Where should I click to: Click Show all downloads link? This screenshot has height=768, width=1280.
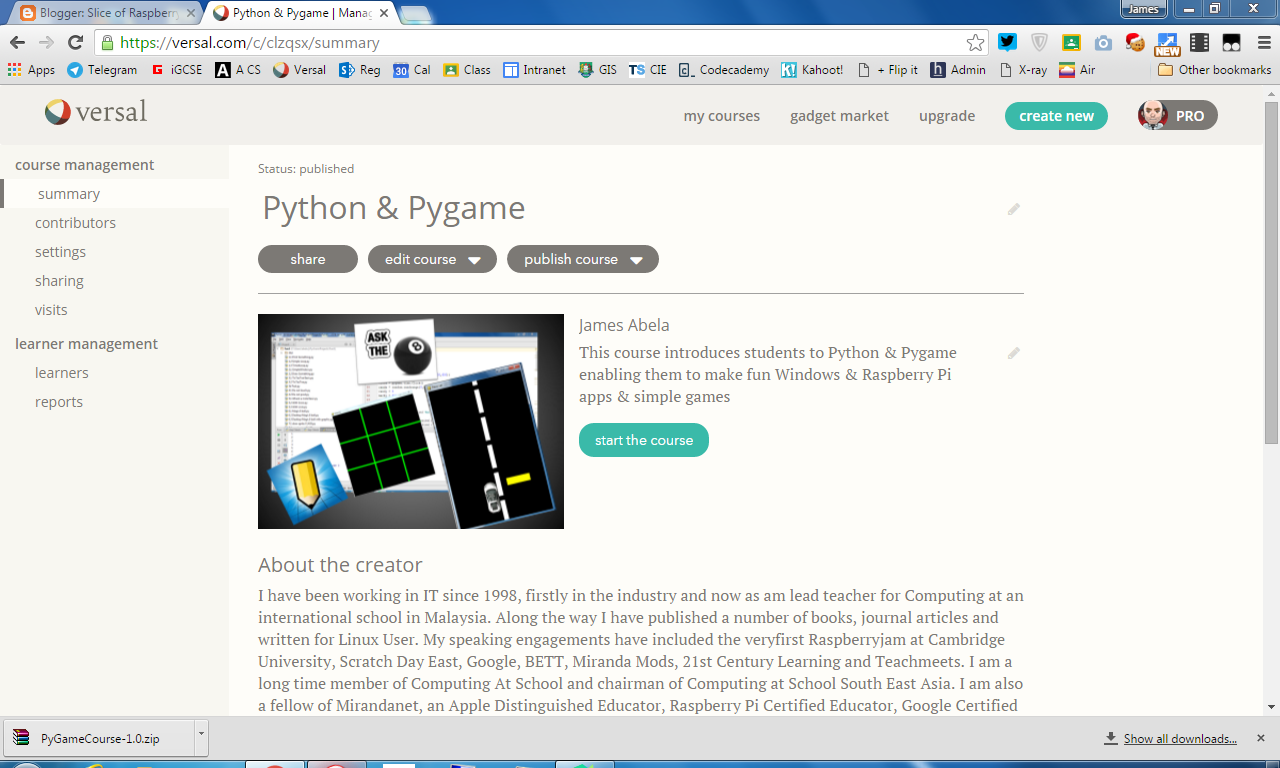tap(1180, 739)
